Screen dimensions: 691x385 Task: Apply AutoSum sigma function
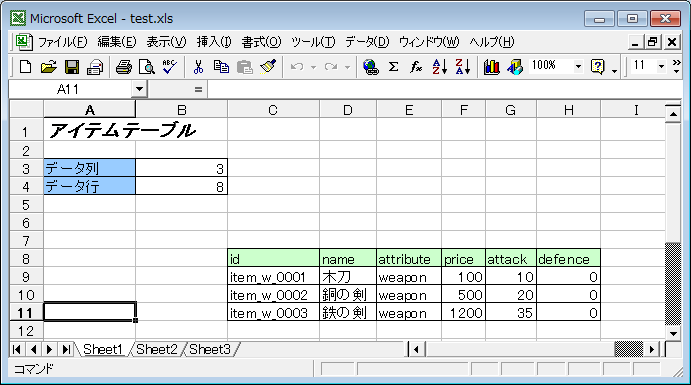394,67
